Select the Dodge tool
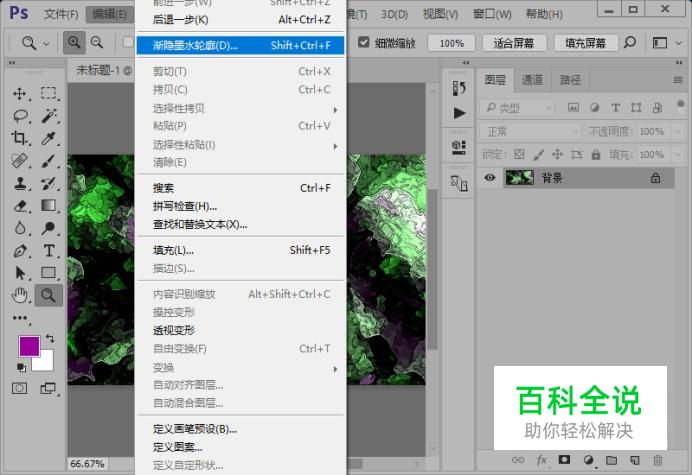 [49, 228]
